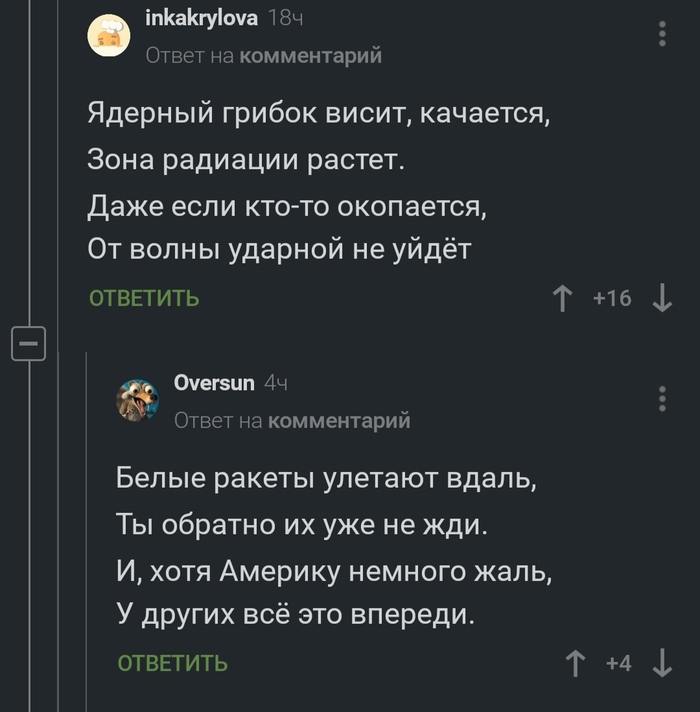This screenshot has width=700, height=712.
Task: Downvote inkakrylova's comment
Action: point(661,298)
